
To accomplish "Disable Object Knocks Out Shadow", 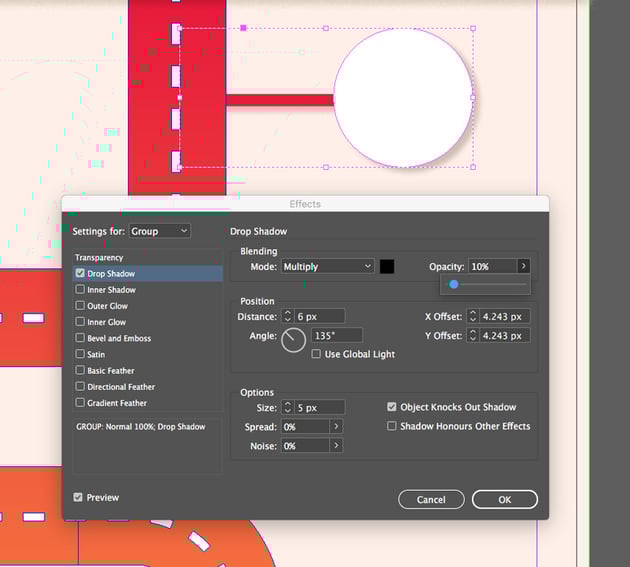I will coord(392,407).
